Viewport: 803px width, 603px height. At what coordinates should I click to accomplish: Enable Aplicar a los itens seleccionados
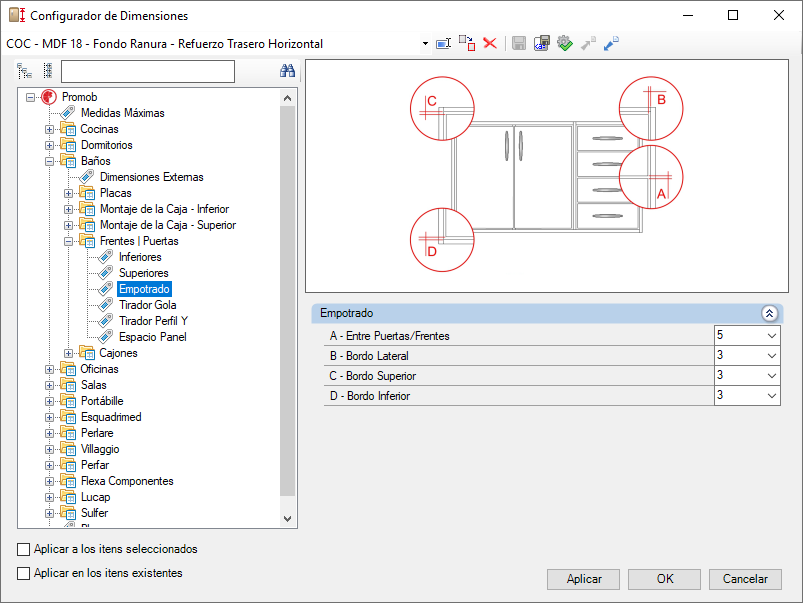click(x=24, y=549)
